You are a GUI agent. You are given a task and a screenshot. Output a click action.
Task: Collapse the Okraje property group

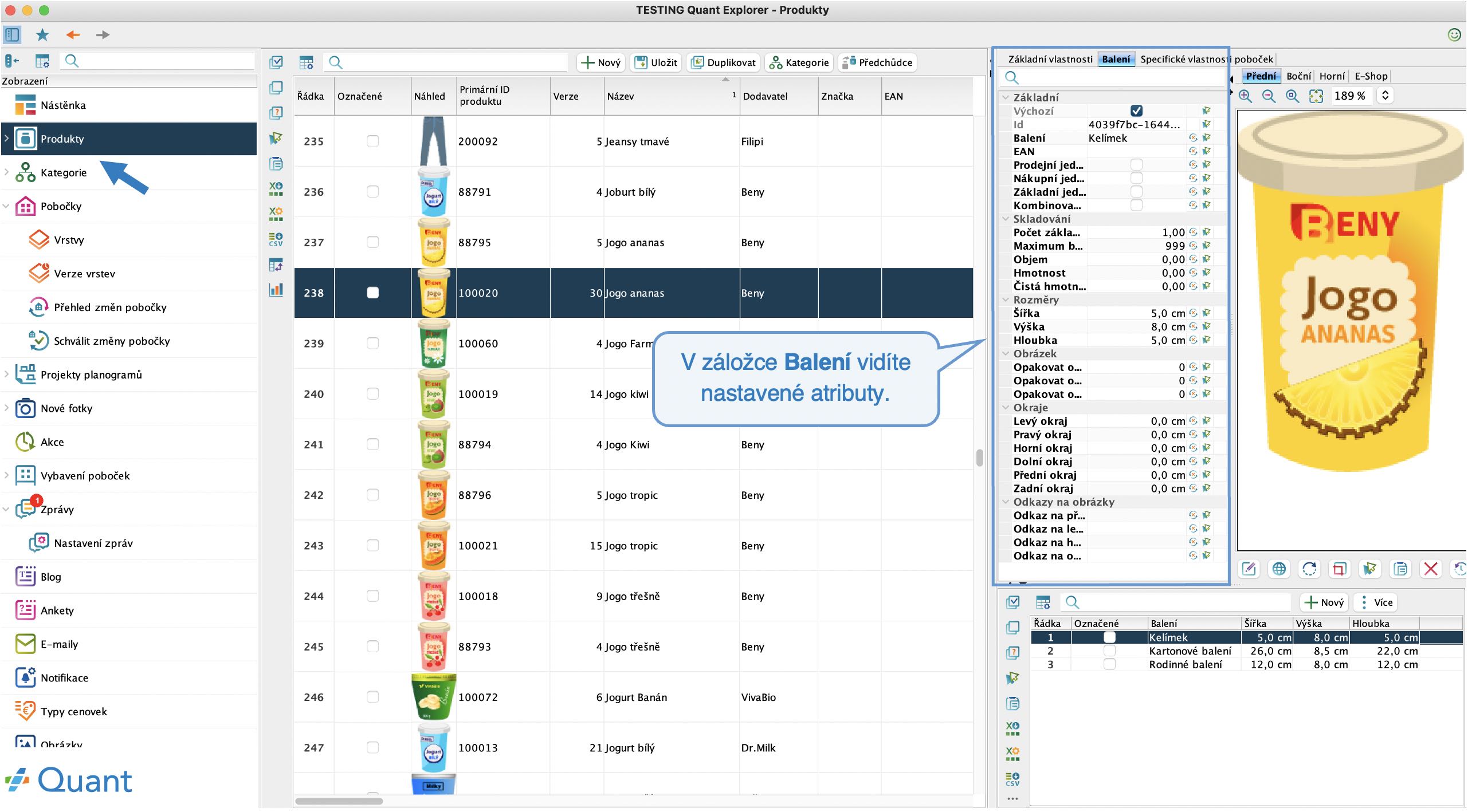click(1006, 408)
